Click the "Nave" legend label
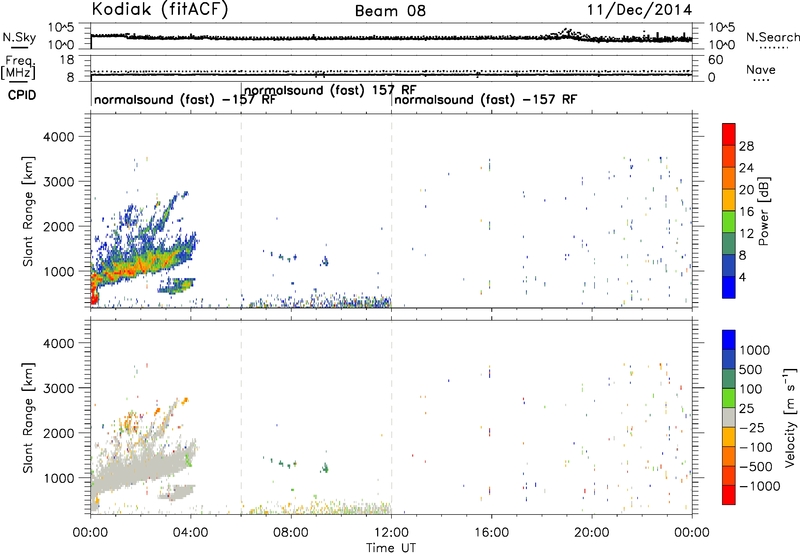This screenshot has height=554, width=800. click(761, 69)
